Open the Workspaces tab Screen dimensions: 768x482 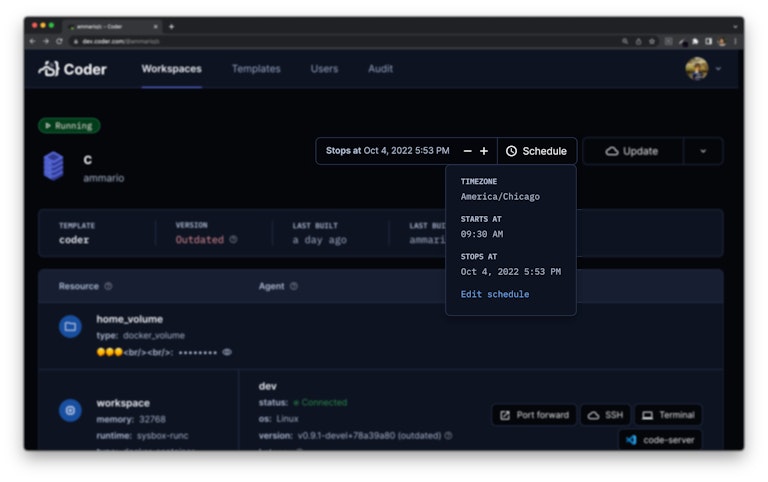point(171,69)
